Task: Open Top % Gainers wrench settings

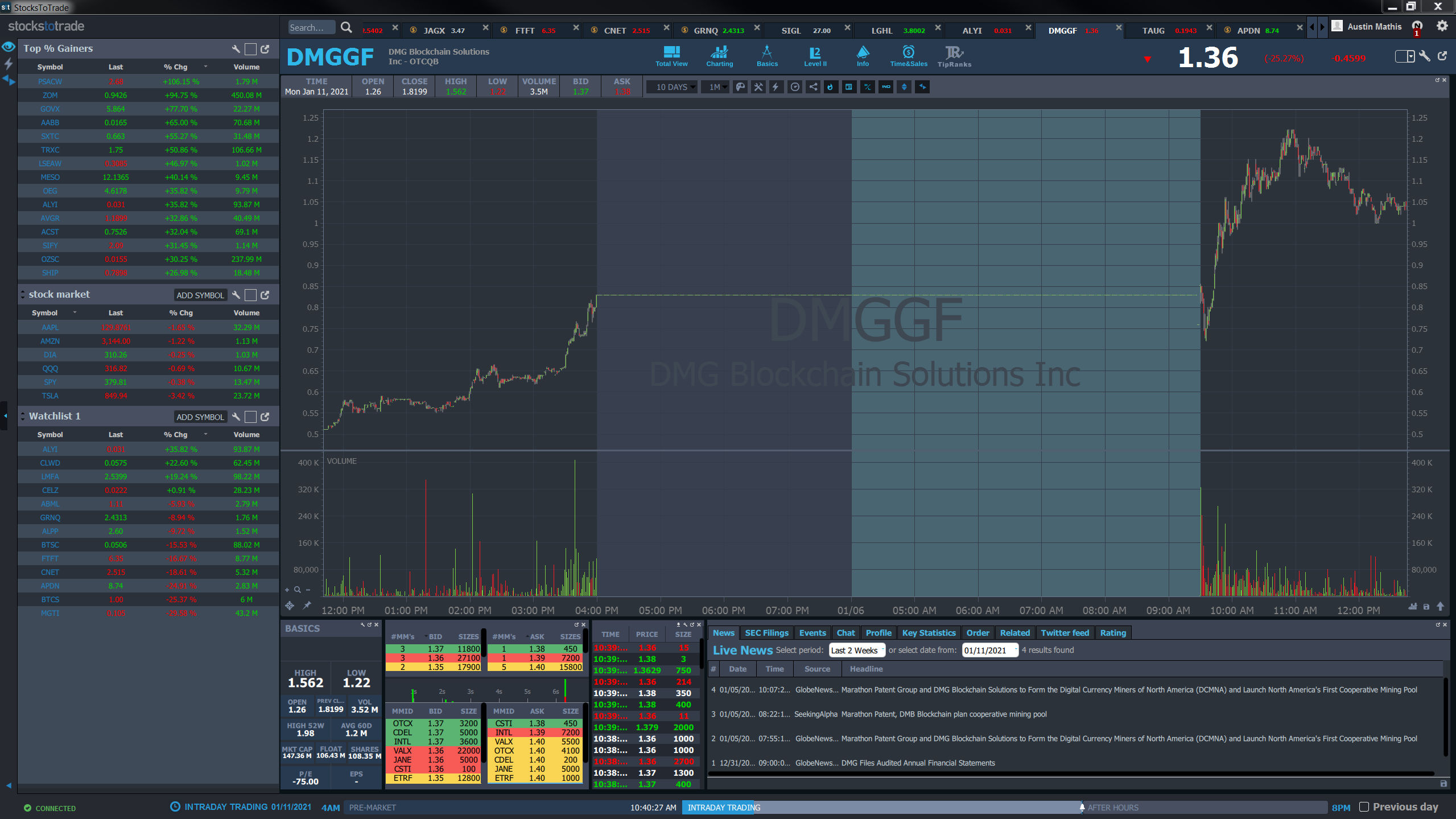Action: click(236, 49)
